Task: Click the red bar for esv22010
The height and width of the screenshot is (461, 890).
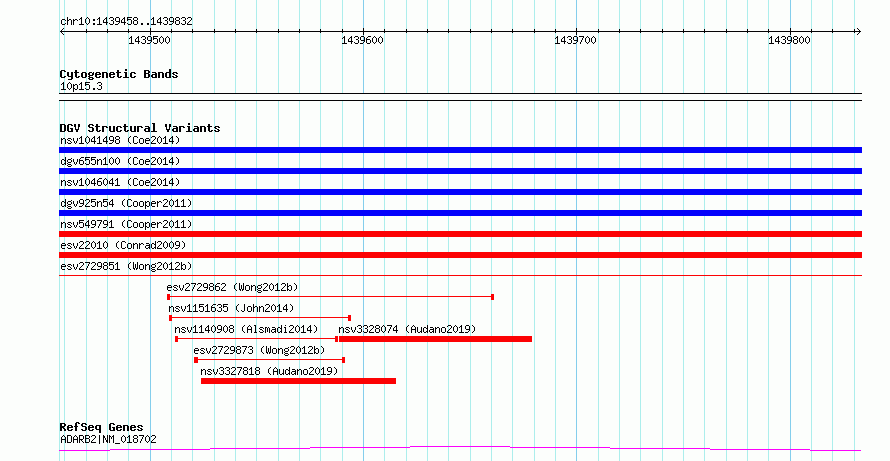Action: pyautogui.click(x=460, y=255)
